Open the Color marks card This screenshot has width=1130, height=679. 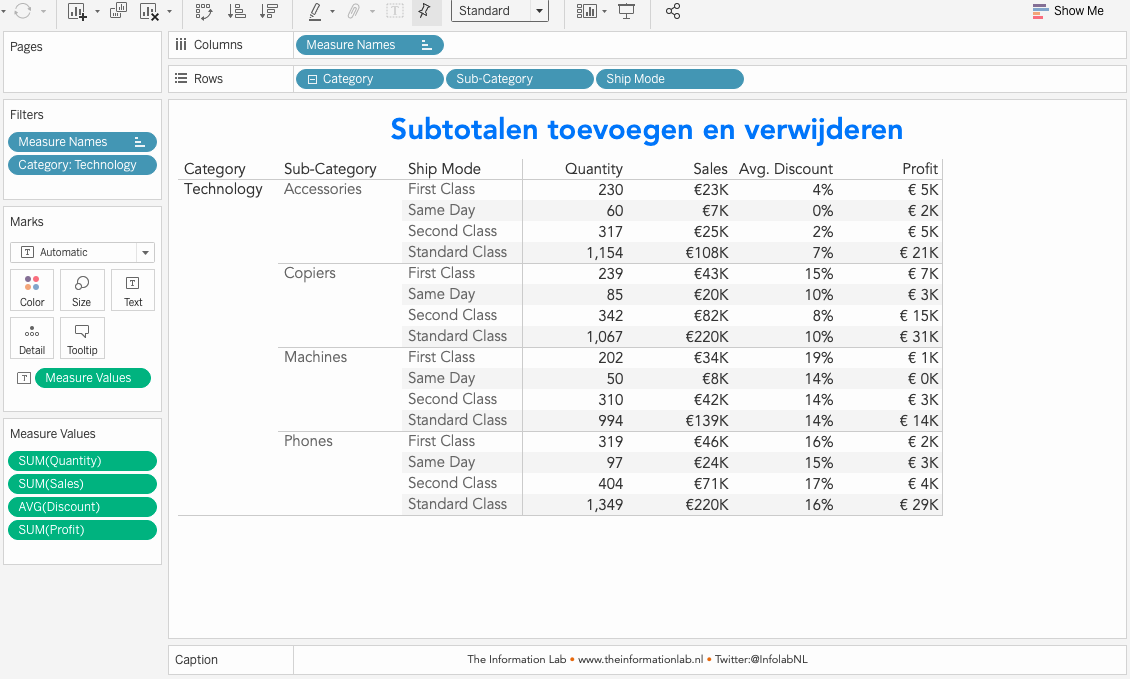[x=32, y=290]
